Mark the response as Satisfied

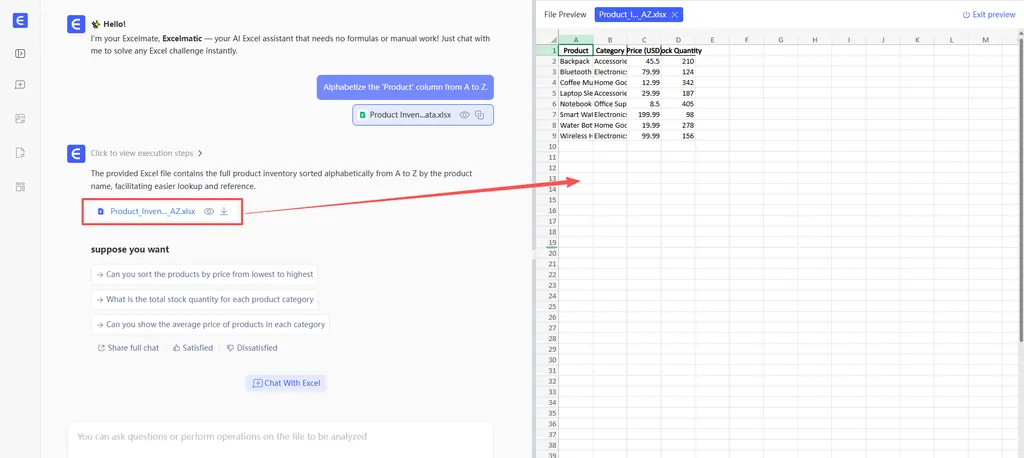pos(192,348)
